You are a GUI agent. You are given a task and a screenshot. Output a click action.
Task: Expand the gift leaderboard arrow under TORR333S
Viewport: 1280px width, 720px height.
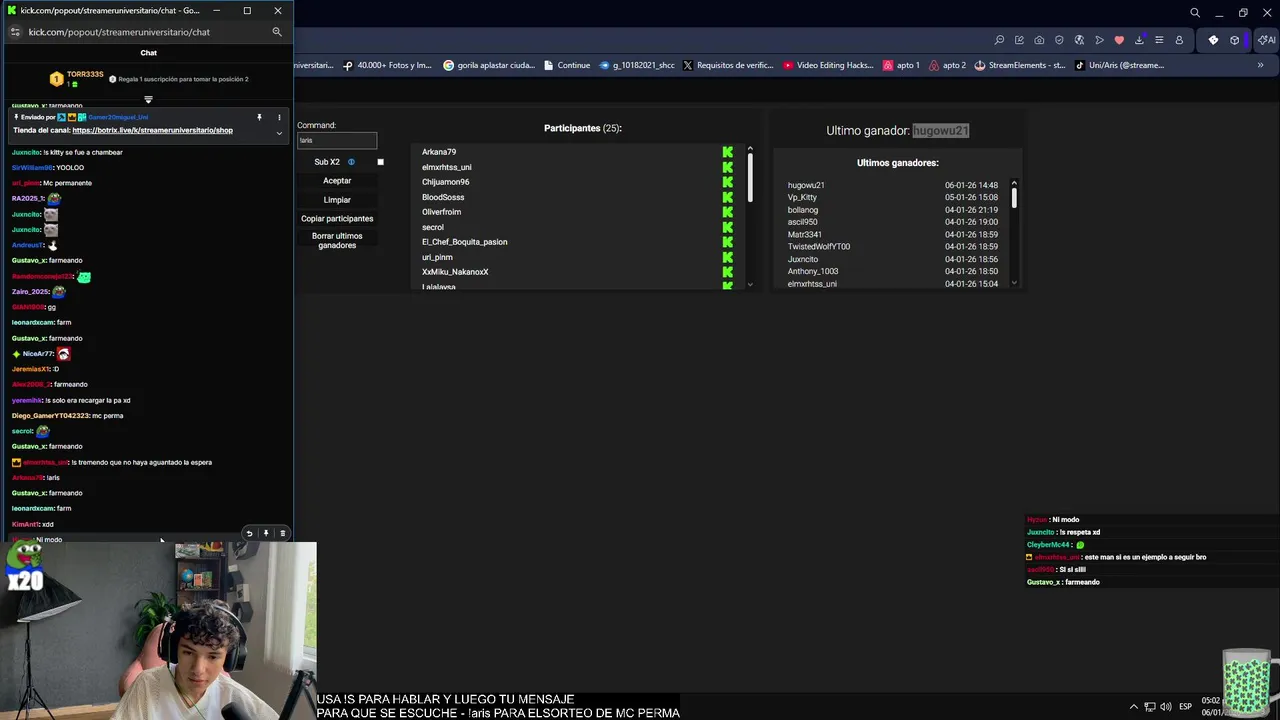click(x=148, y=99)
